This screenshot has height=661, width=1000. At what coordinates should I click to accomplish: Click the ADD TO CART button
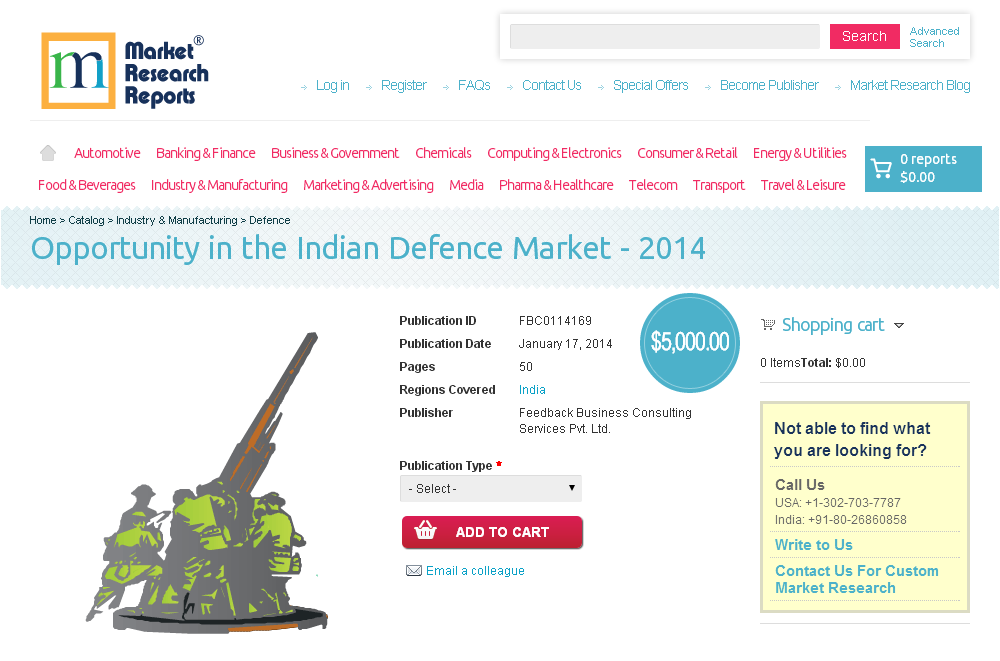click(492, 532)
